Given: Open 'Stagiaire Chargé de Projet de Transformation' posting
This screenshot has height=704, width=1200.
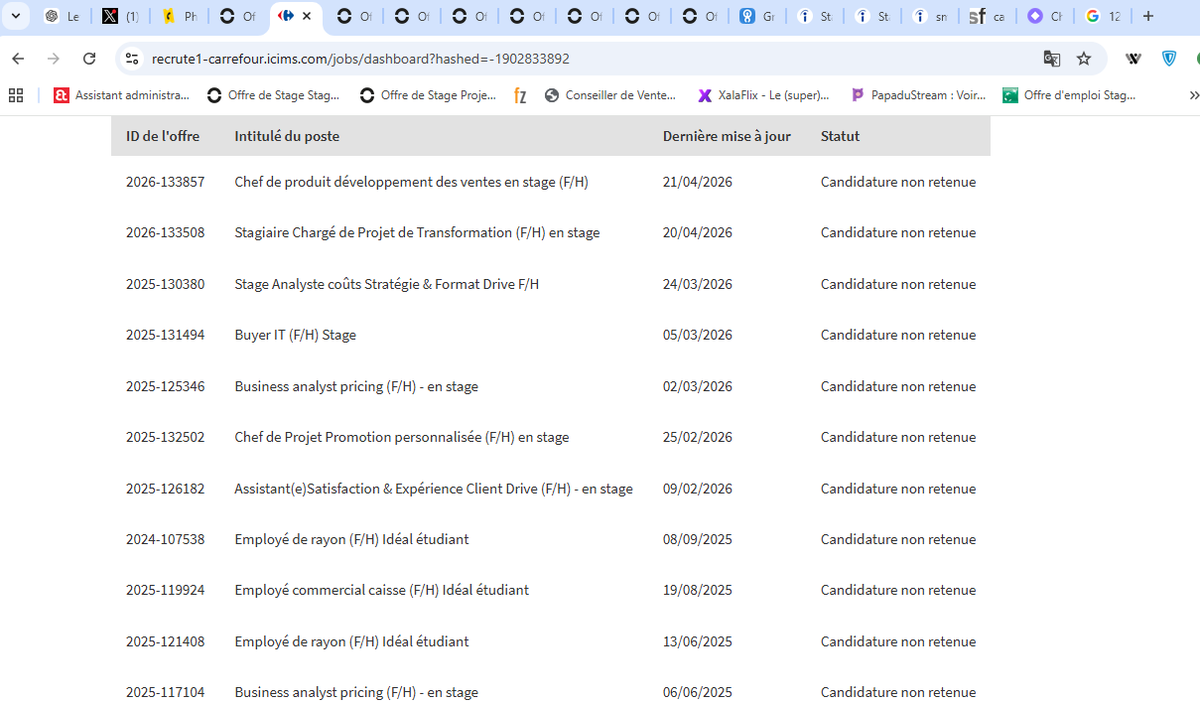Looking at the screenshot, I should [417, 233].
